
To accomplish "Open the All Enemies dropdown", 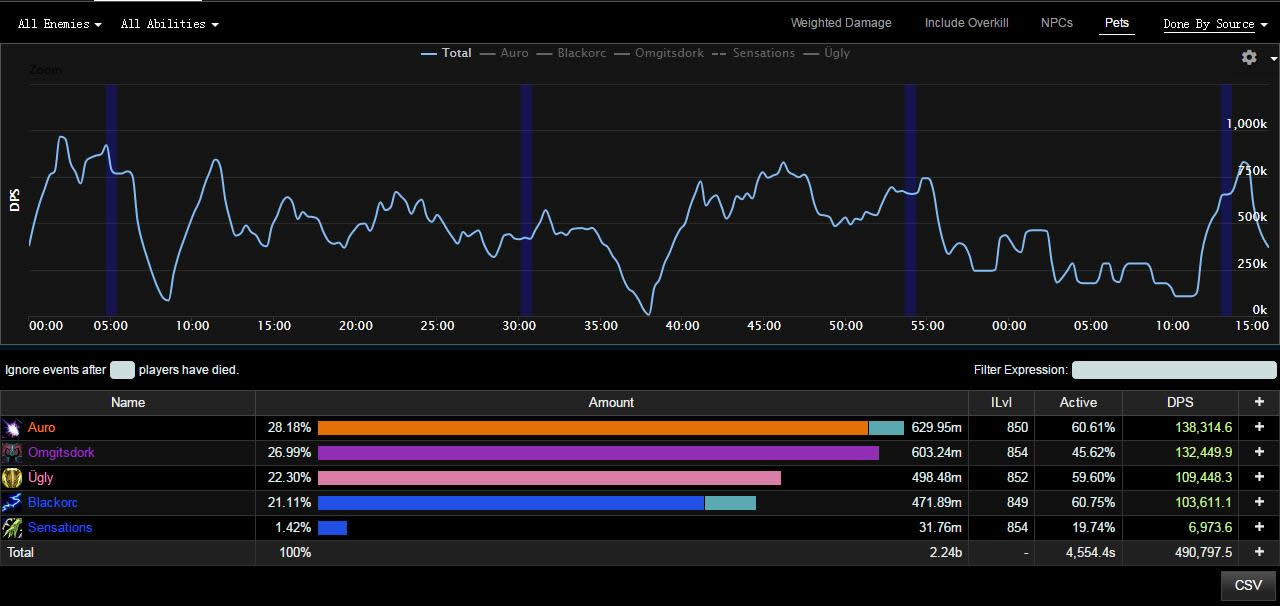I will (59, 24).
